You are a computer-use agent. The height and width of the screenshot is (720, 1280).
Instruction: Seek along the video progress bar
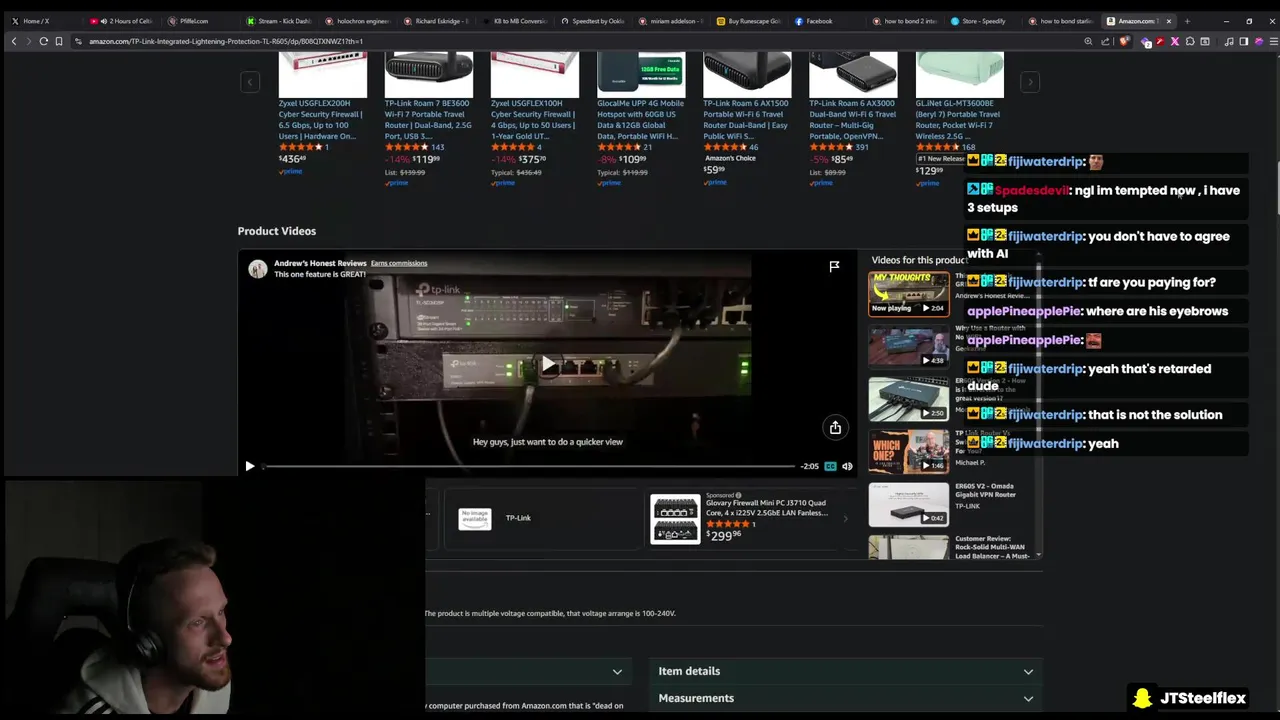tap(529, 466)
